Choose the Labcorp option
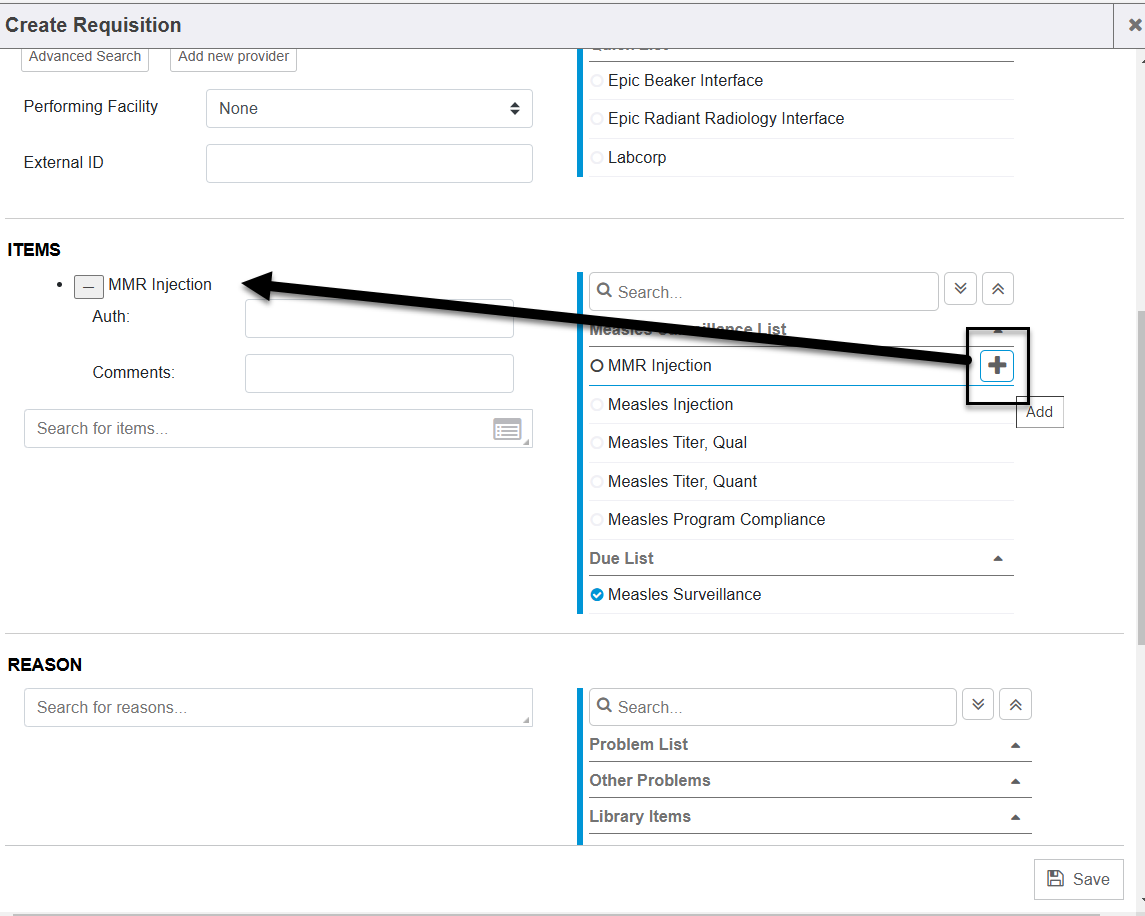1145x916 pixels. pos(636,158)
